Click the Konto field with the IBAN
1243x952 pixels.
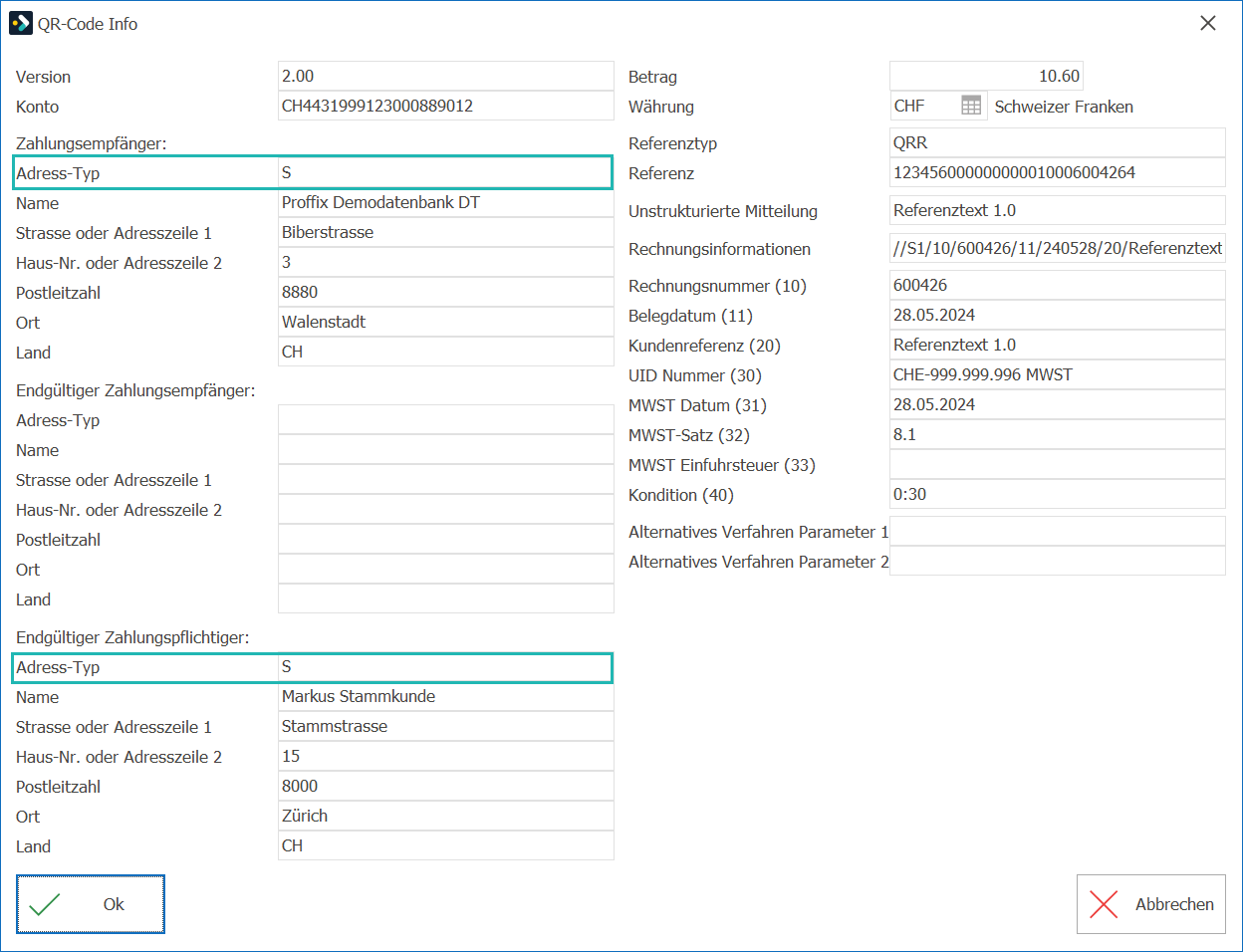446,106
